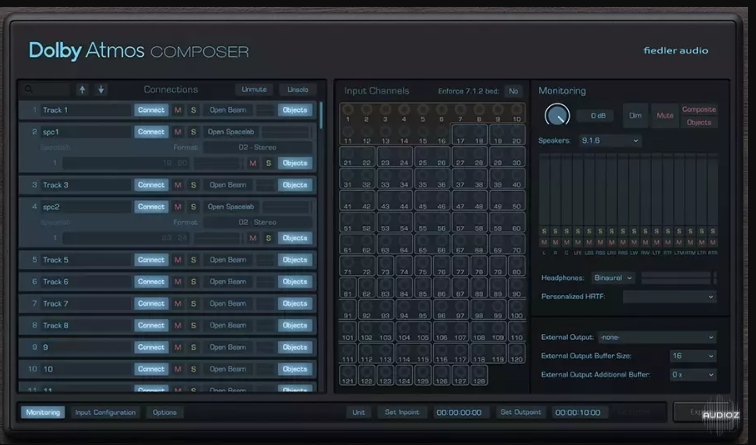
Task: Click the Set Outpoint button
Action: [x=520, y=412]
